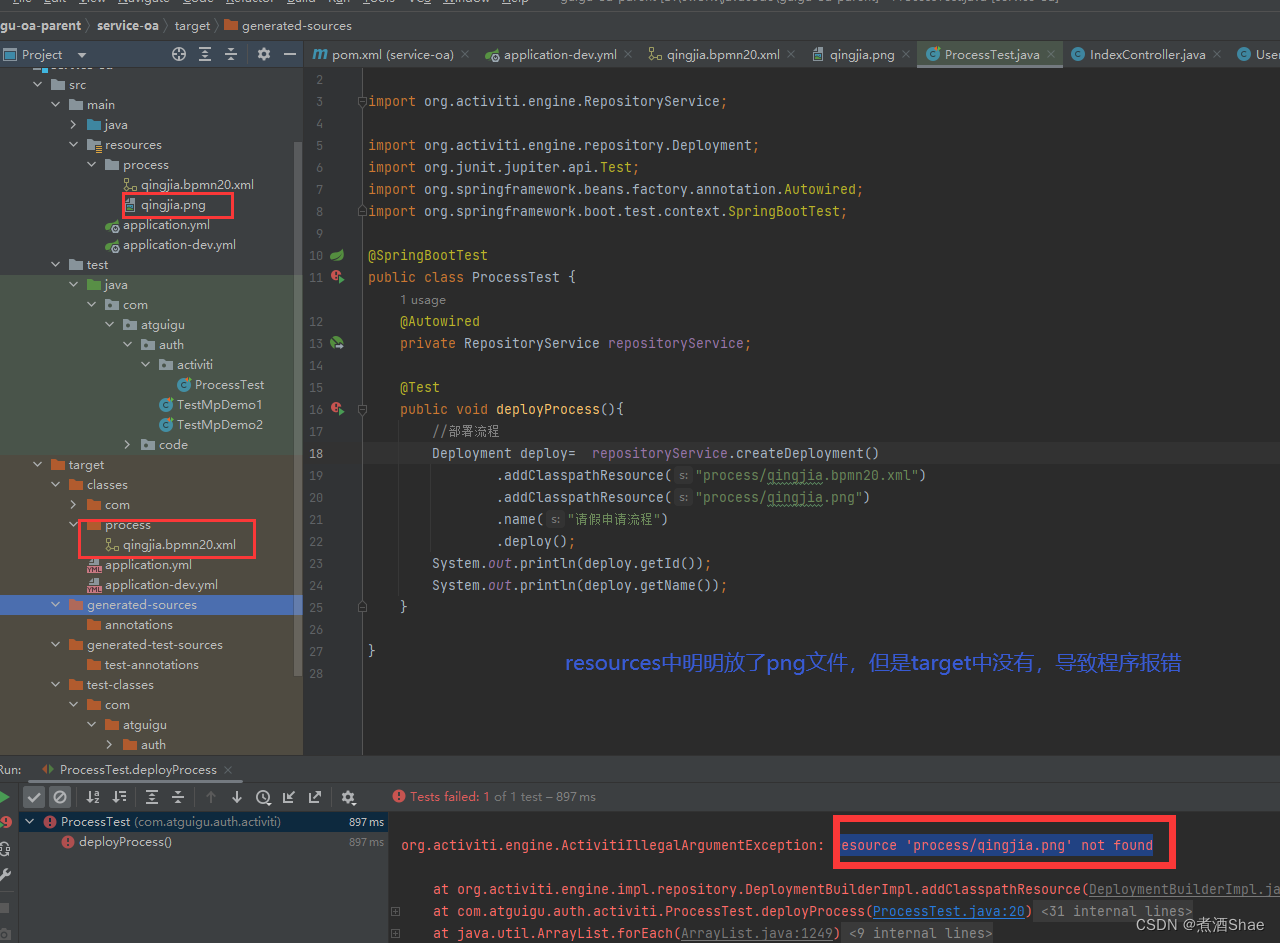This screenshot has width=1280, height=943.
Task: Expand the code package folder
Action: 128,445
